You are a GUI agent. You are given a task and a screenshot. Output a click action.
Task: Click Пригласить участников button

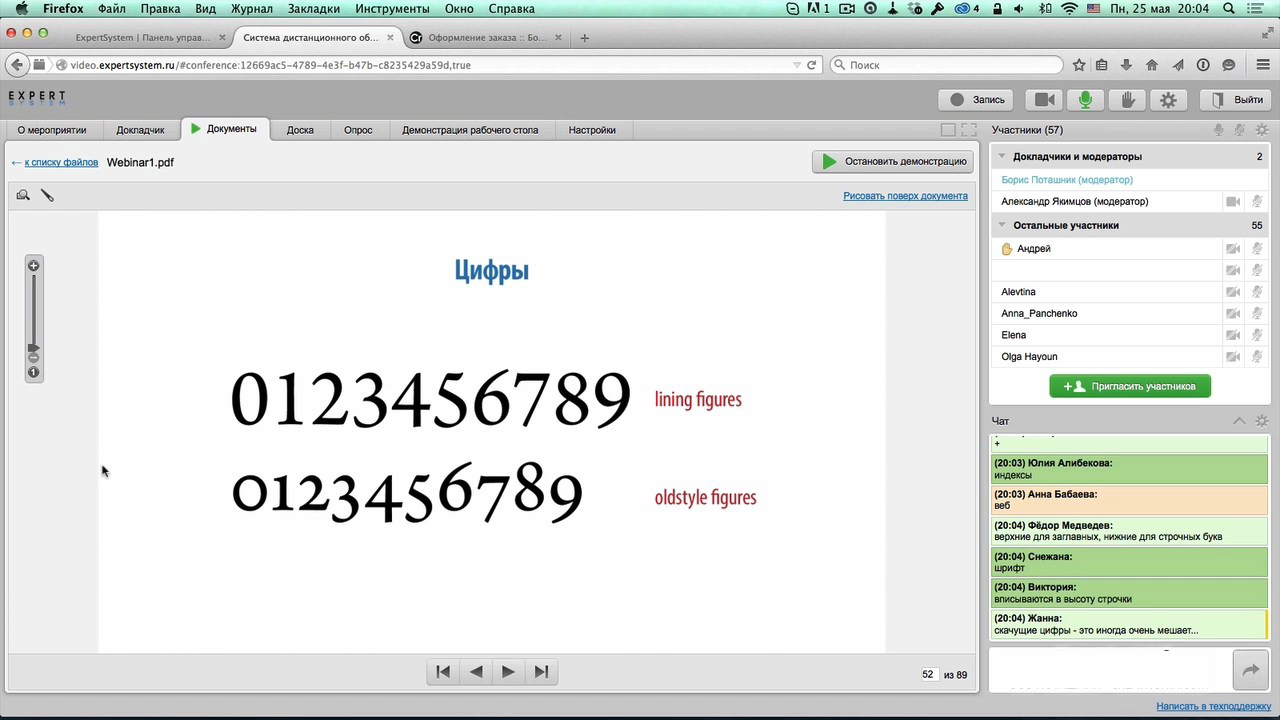[x=1130, y=386]
